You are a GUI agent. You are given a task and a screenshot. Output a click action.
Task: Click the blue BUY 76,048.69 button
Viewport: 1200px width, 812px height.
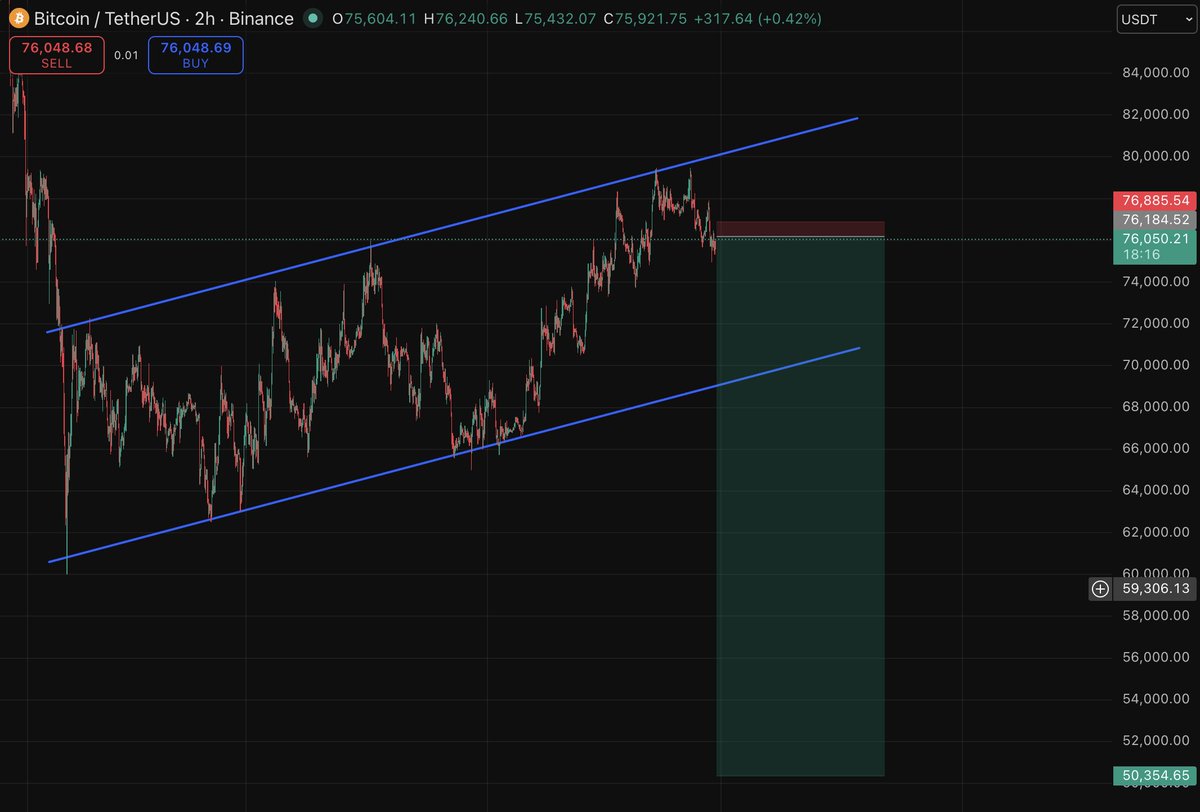pyautogui.click(x=195, y=55)
